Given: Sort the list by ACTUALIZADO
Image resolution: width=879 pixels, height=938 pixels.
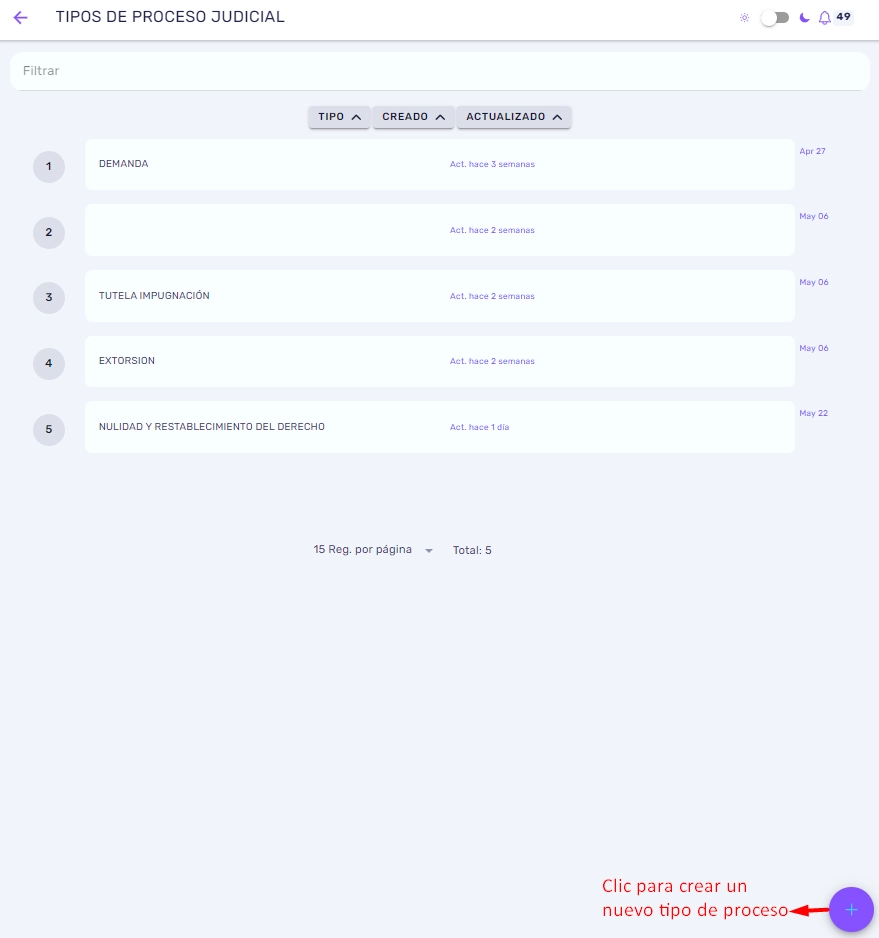Looking at the screenshot, I should pos(514,117).
